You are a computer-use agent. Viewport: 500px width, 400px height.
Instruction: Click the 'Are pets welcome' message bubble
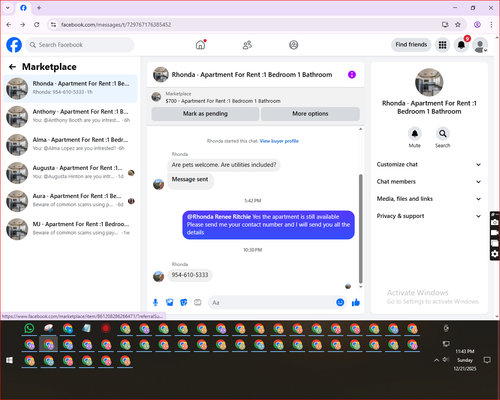pos(224,165)
